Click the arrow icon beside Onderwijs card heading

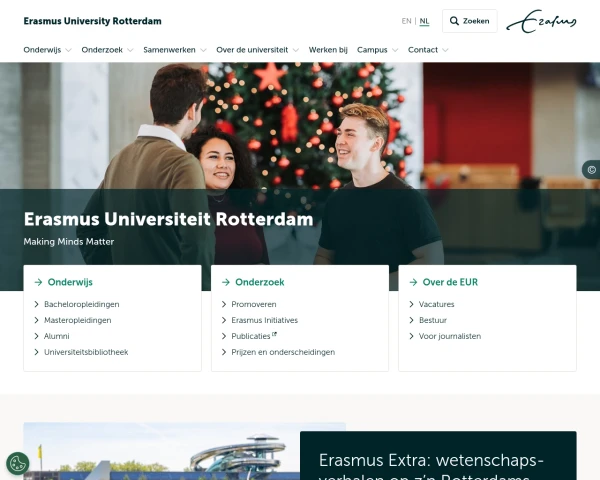point(38,282)
